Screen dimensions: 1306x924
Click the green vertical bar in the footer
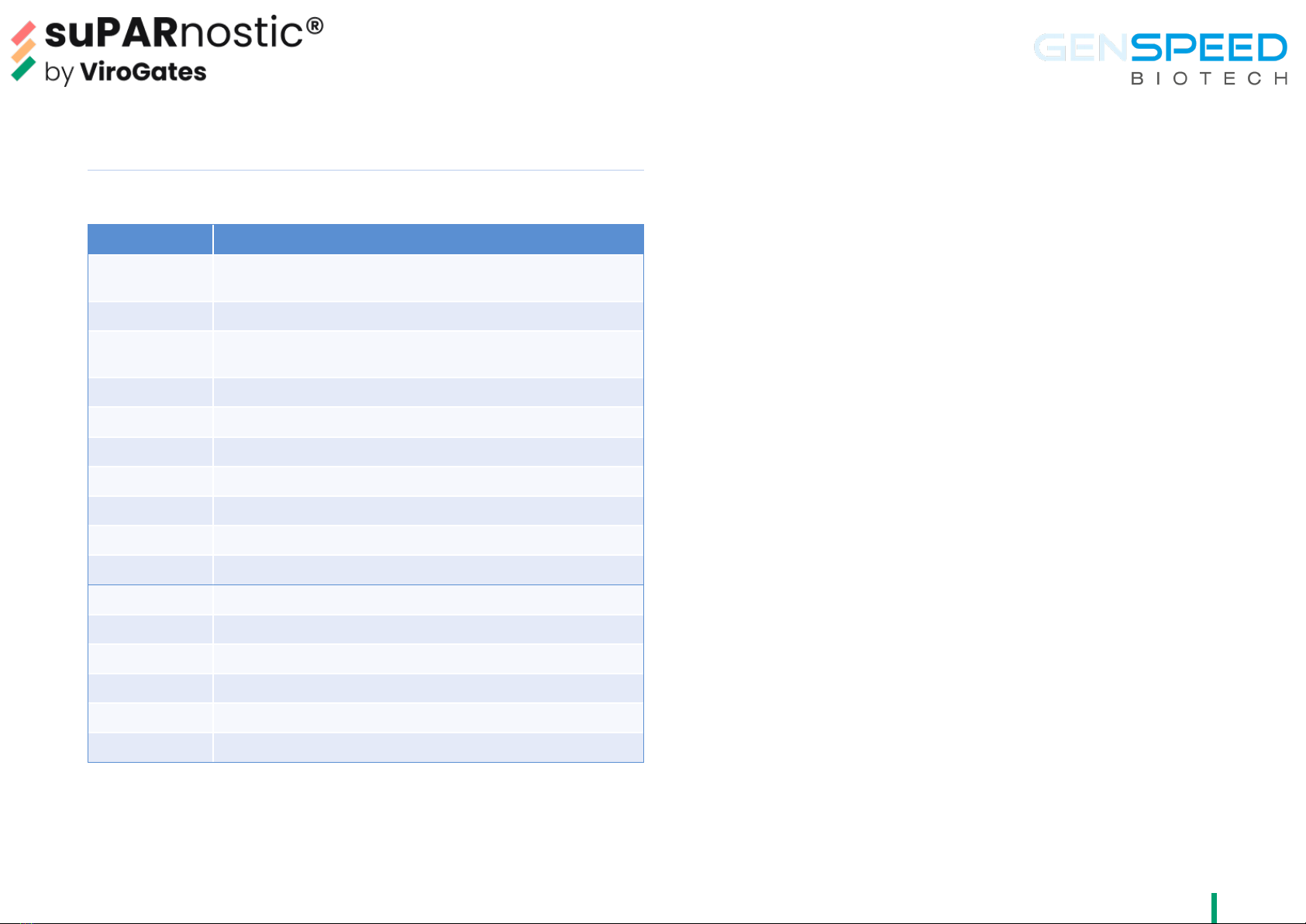point(1214,908)
